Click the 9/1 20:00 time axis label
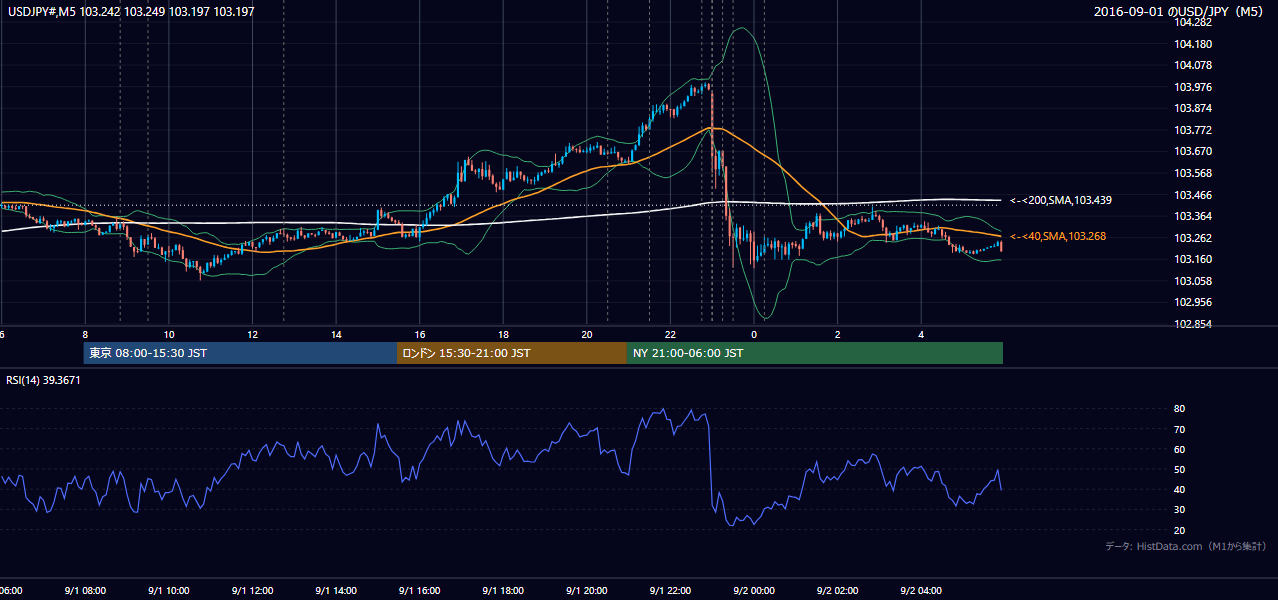1278x600 pixels. (x=587, y=590)
